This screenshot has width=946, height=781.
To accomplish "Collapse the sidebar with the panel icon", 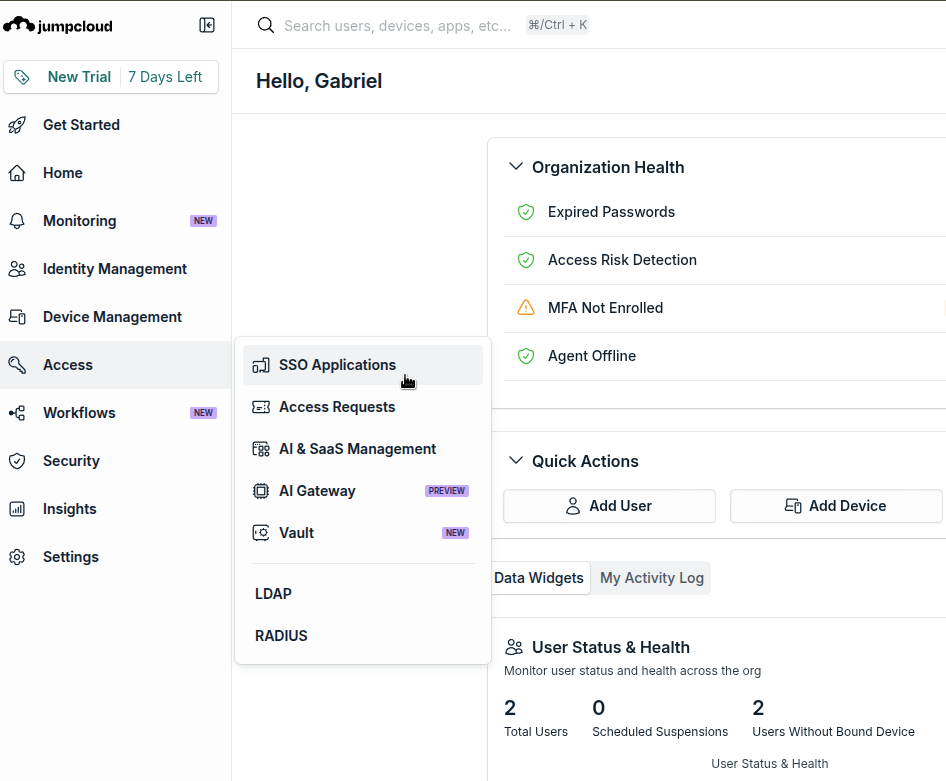I will [x=207, y=25].
